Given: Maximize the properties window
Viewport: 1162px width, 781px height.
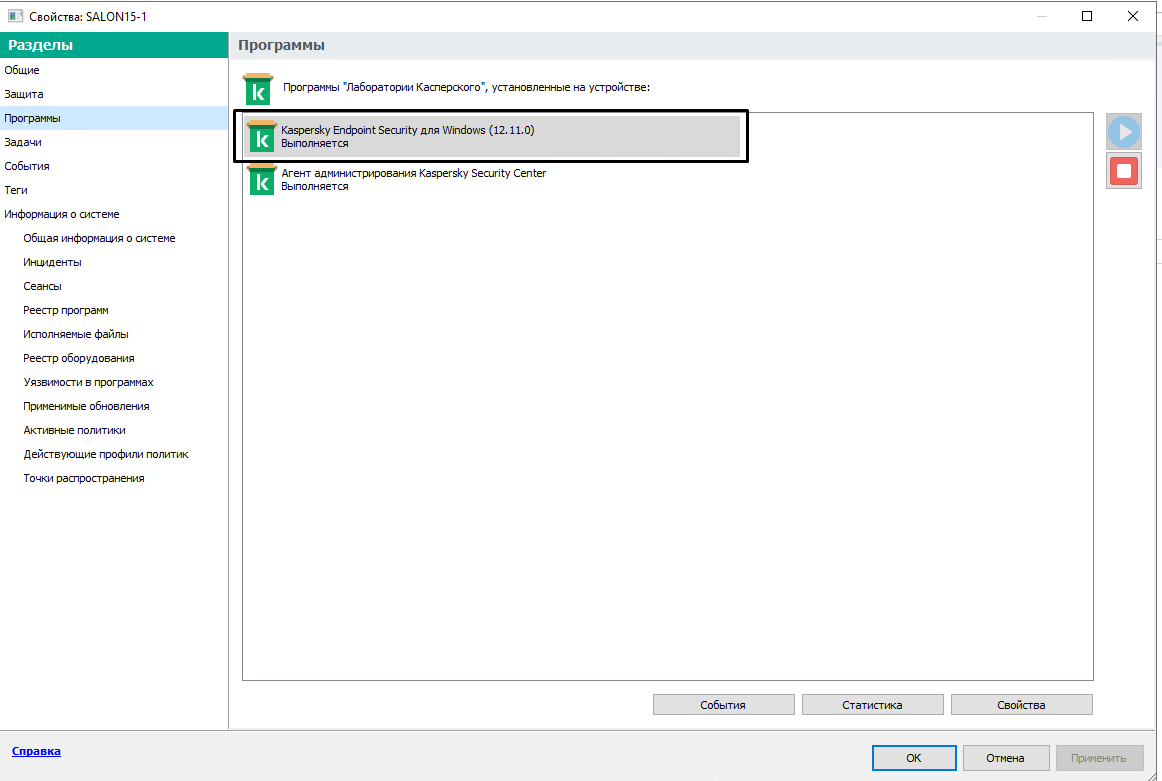Looking at the screenshot, I should tap(1087, 16).
